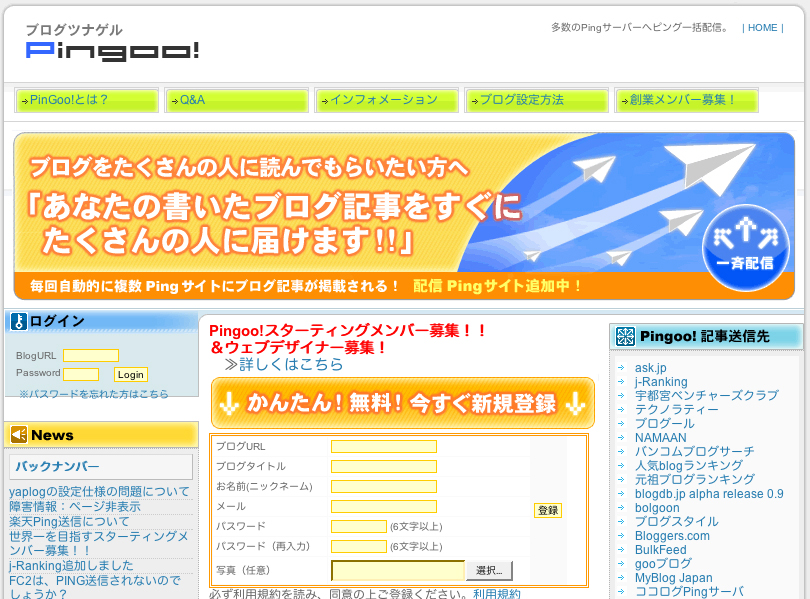Open the PinGoo!とは？ menu item
The height and width of the screenshot is (599, 810).
(x=87, y=100)
